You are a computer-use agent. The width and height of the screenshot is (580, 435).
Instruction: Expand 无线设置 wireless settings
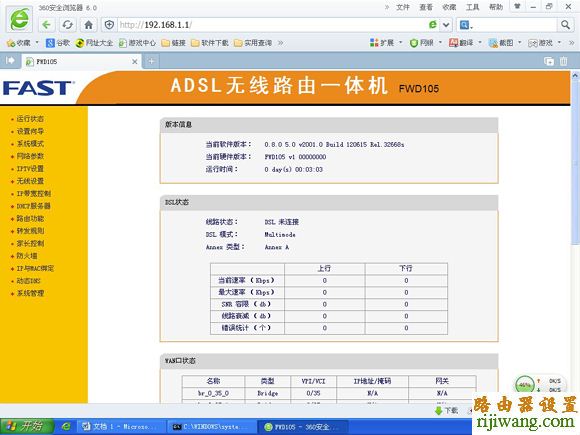tap(30, 181)
